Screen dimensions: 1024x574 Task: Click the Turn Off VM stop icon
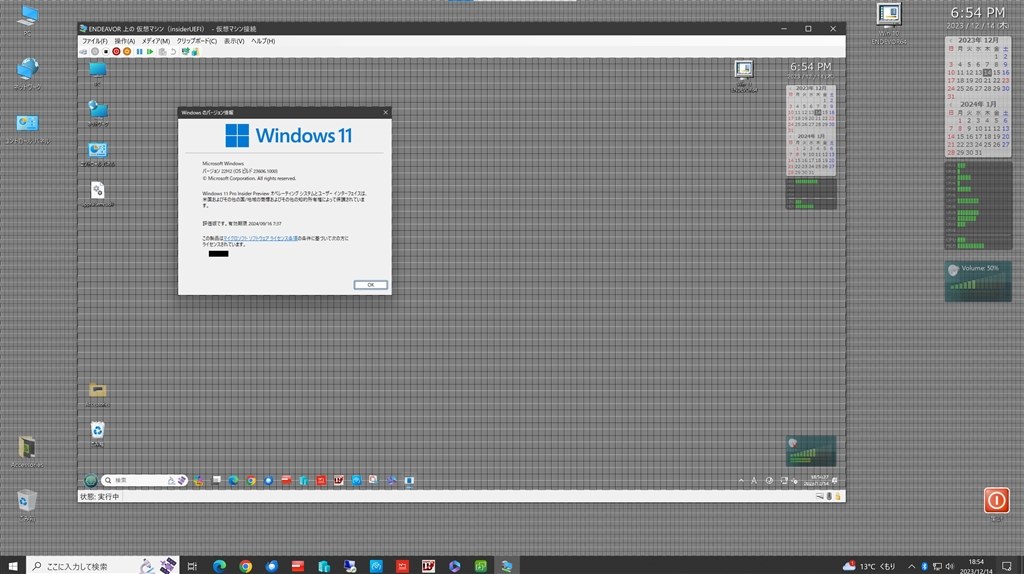point(106,52)
